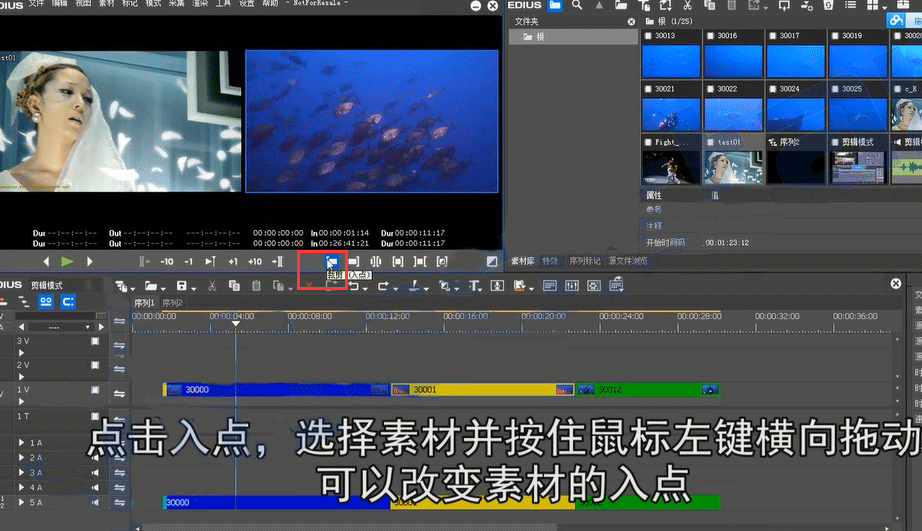Click the bin Cut scissors icon

pyautogui.click(x=687, y=5)
